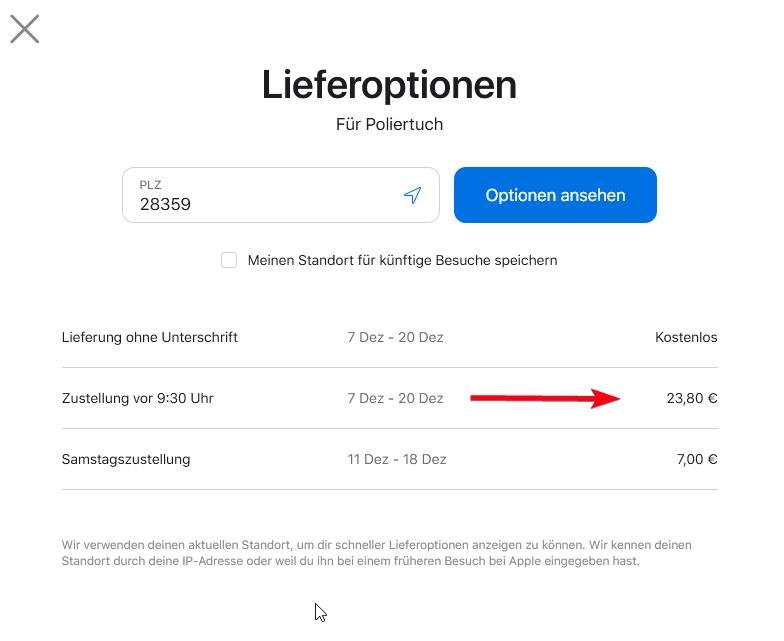
Task: Click the 23,80 € price
Action: (692, 398)
